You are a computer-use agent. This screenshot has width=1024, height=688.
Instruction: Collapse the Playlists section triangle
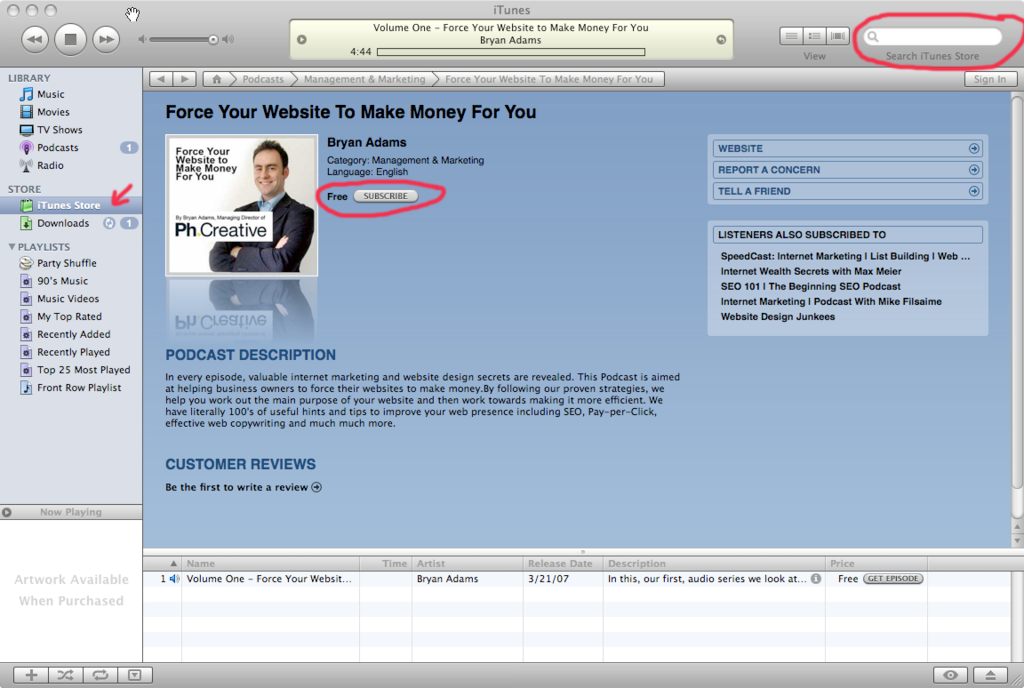pos(11,247)
